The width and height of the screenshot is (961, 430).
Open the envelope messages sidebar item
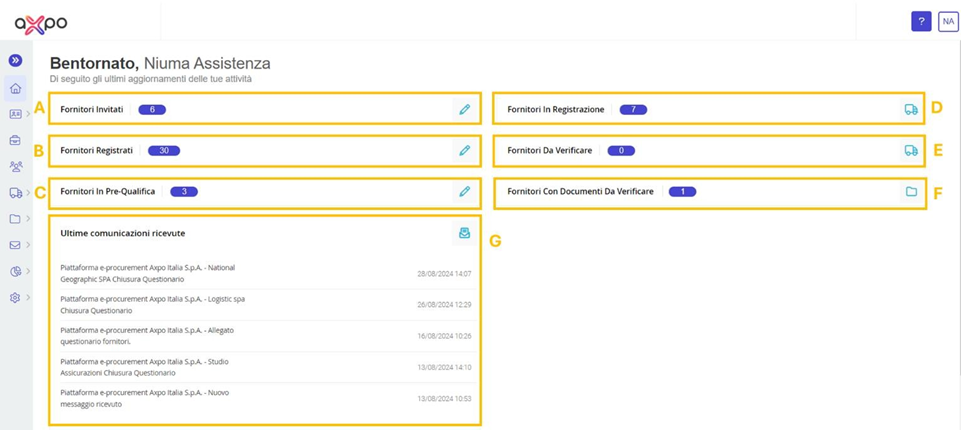pos(15,245)
